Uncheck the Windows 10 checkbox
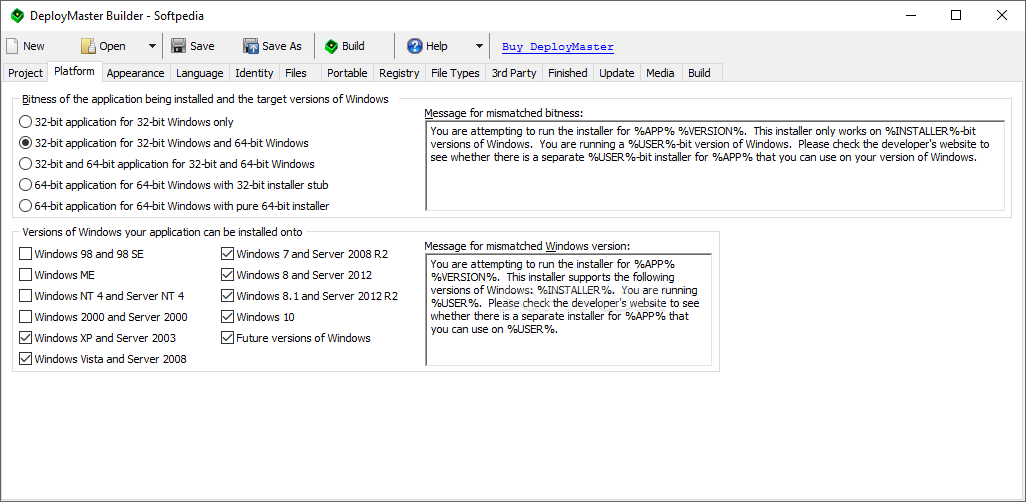The image size is (1026, 502). (228, 317)
